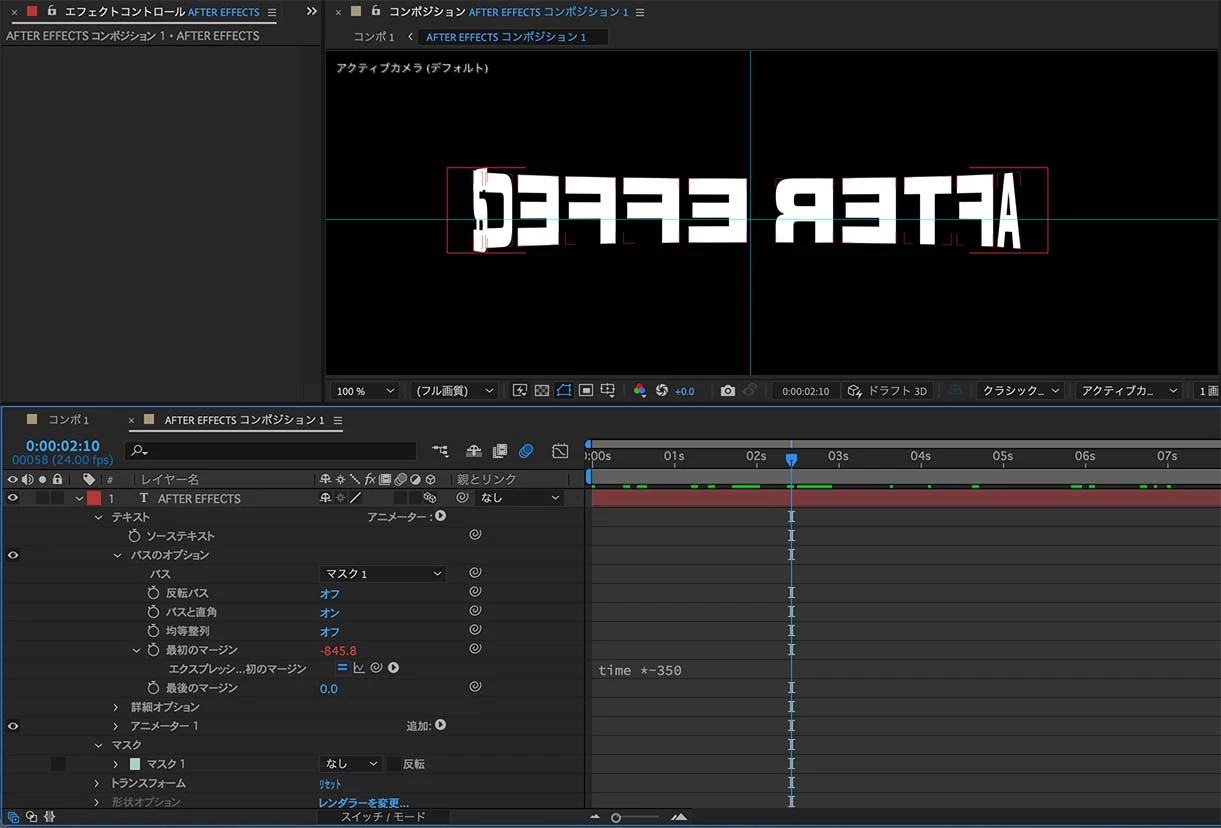Collapse the マスク group
This screenshot has width=1221, height=828.
click(x=98, y=745)
